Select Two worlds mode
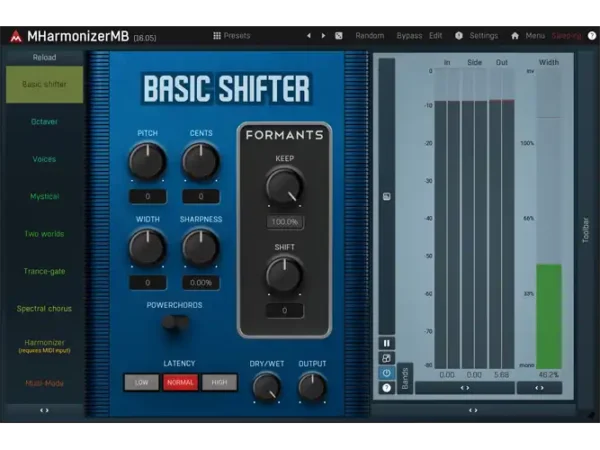 tap(44, 234)
